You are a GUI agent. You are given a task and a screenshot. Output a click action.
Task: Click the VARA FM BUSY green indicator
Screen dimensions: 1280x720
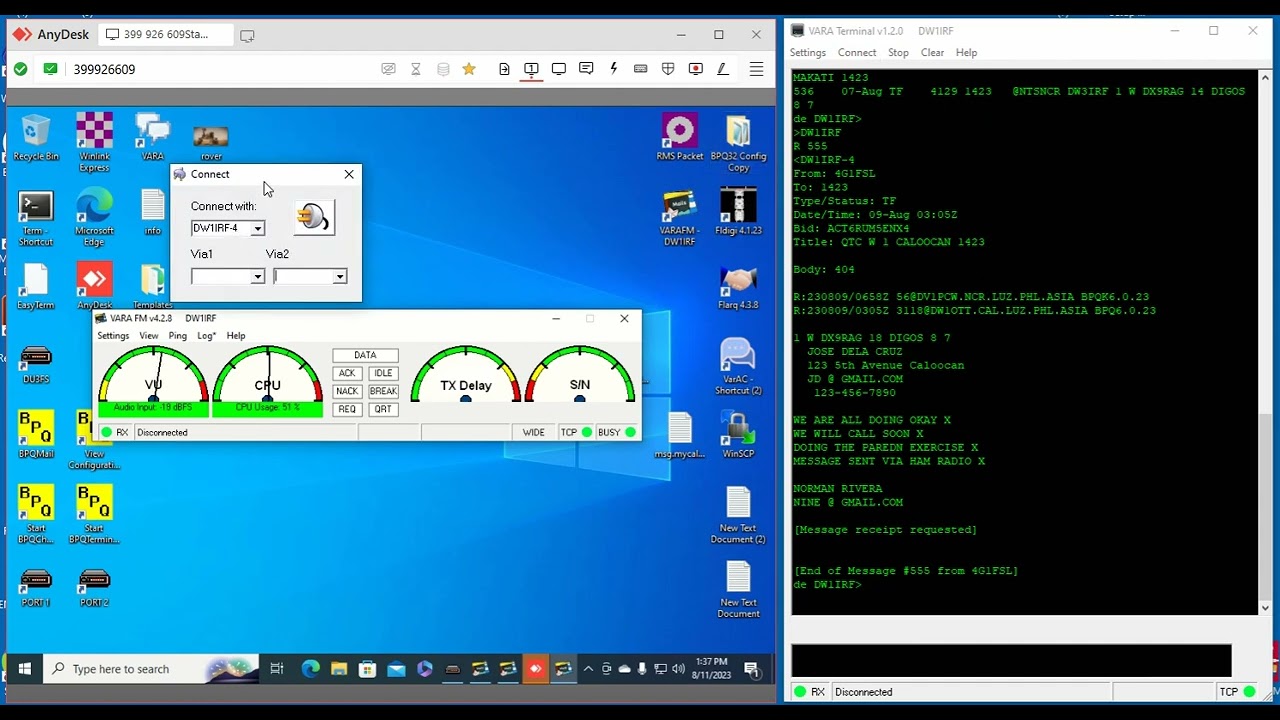pos(630,433)
